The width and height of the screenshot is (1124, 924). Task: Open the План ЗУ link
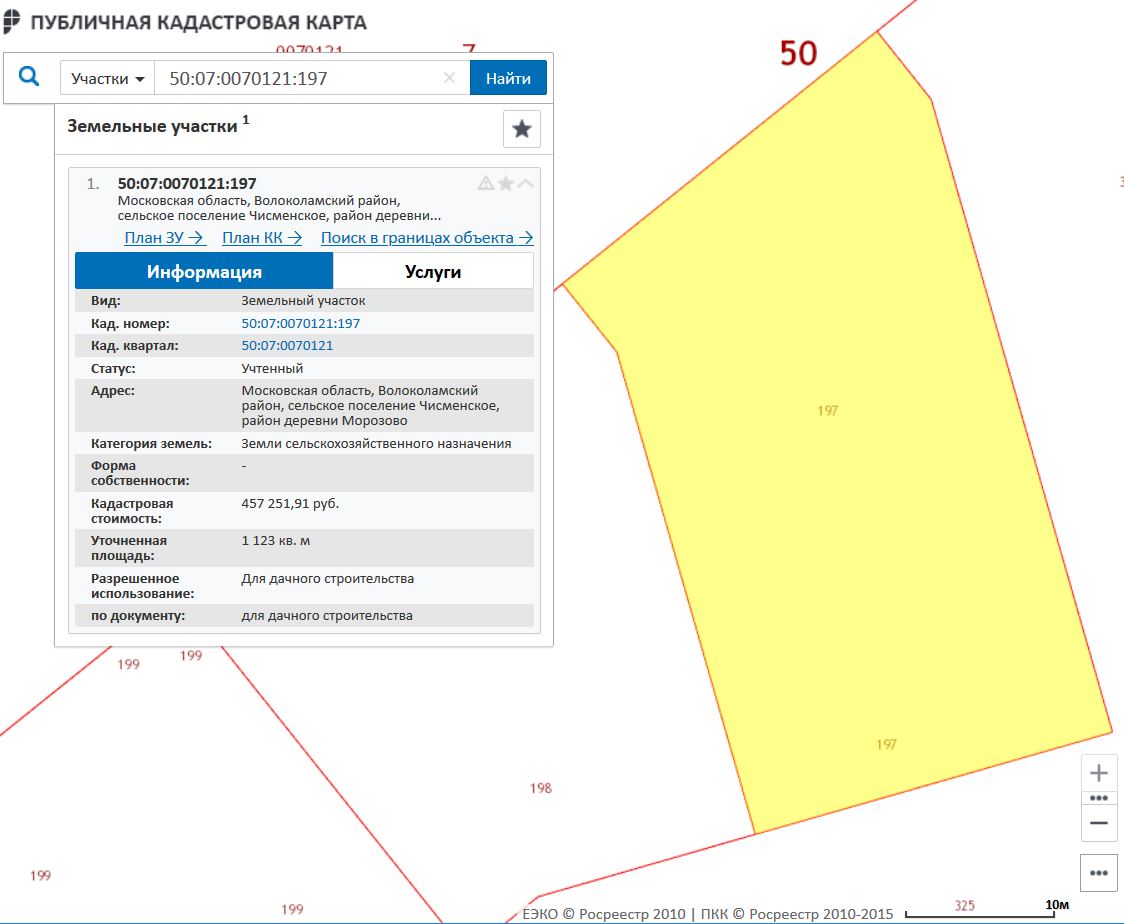(165, 238)
